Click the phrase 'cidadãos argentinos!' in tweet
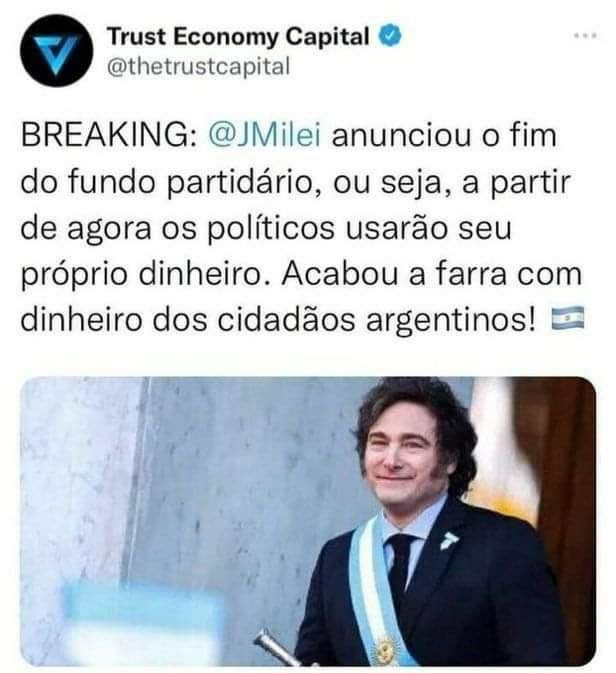 click(377, 320)
